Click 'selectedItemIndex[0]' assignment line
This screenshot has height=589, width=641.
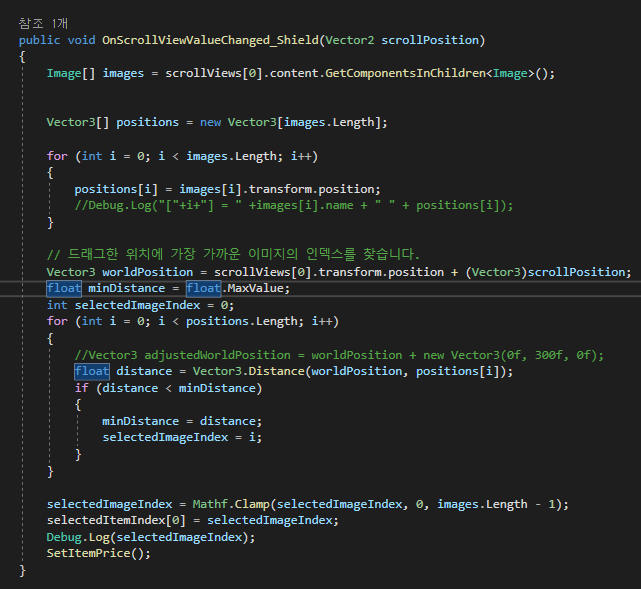193,520
